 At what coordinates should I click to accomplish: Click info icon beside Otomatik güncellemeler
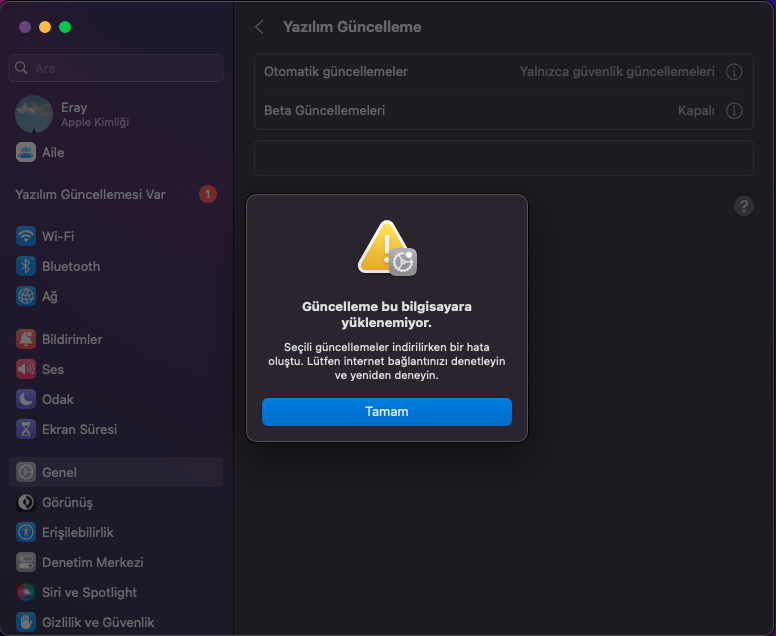click(734, 72)
